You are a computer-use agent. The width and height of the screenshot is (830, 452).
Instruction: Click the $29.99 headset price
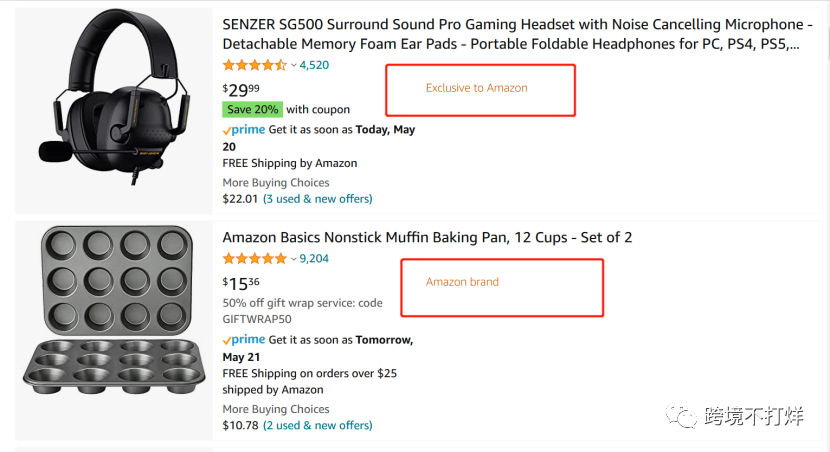pos(240,89)
